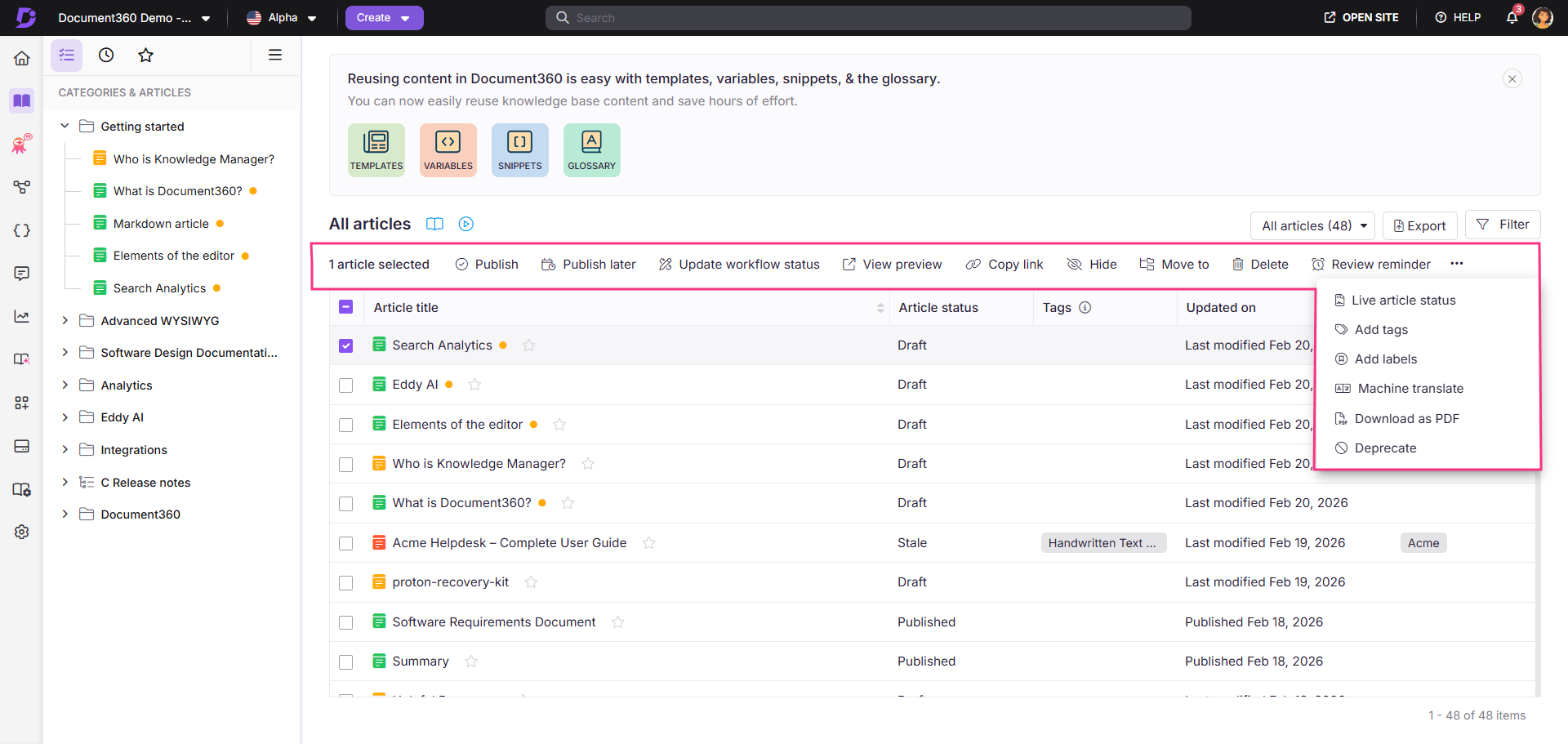The width and height of the screenshot is (1568, 744).
Task: Choose Download as PDF option
Action: [x=1406, y=418]
